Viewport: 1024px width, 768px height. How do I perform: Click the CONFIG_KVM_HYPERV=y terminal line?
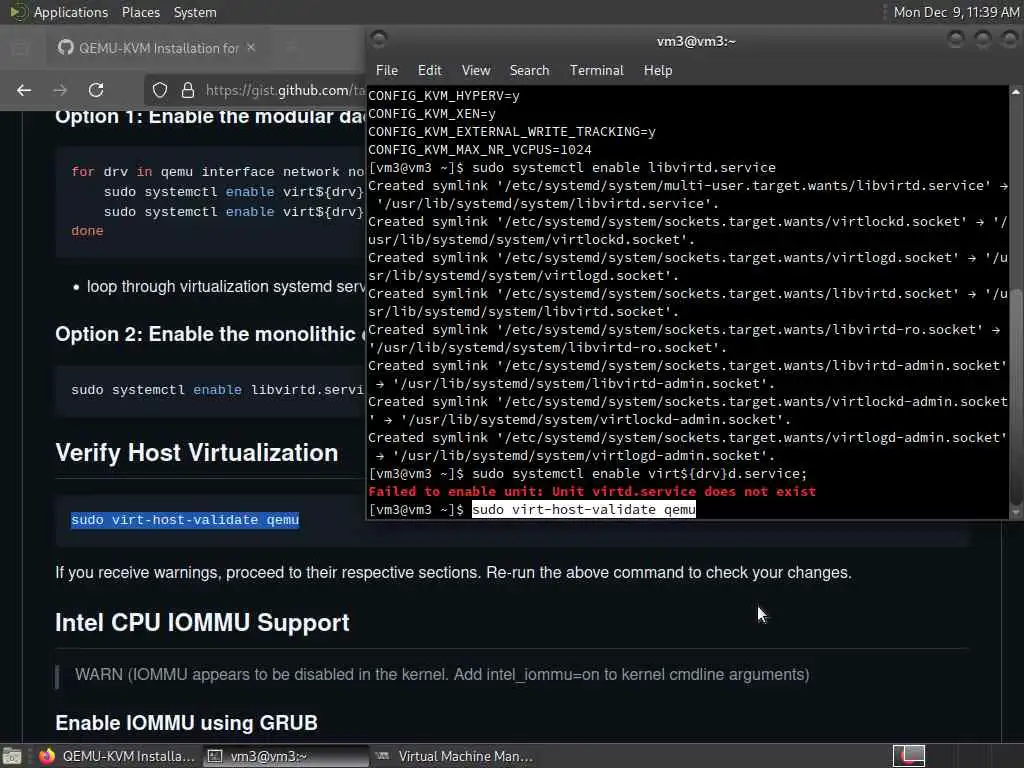point(444,96)
